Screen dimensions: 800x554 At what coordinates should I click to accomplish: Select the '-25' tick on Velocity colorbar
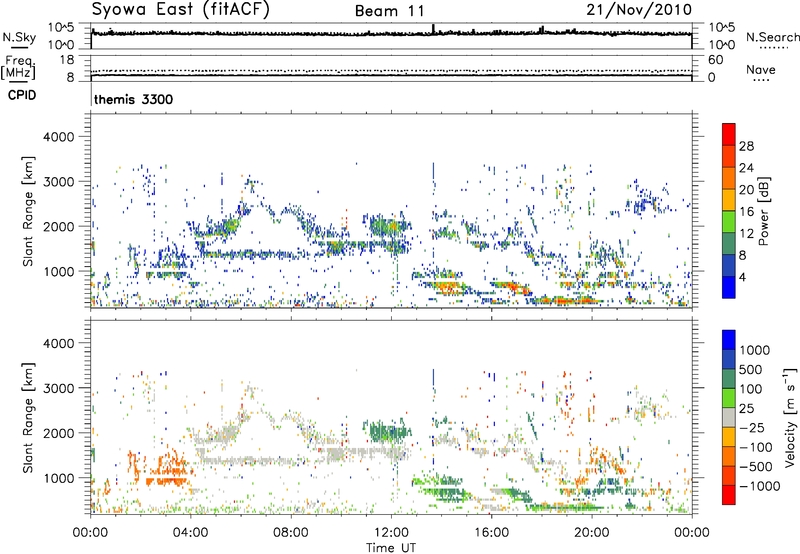[752, 427]
